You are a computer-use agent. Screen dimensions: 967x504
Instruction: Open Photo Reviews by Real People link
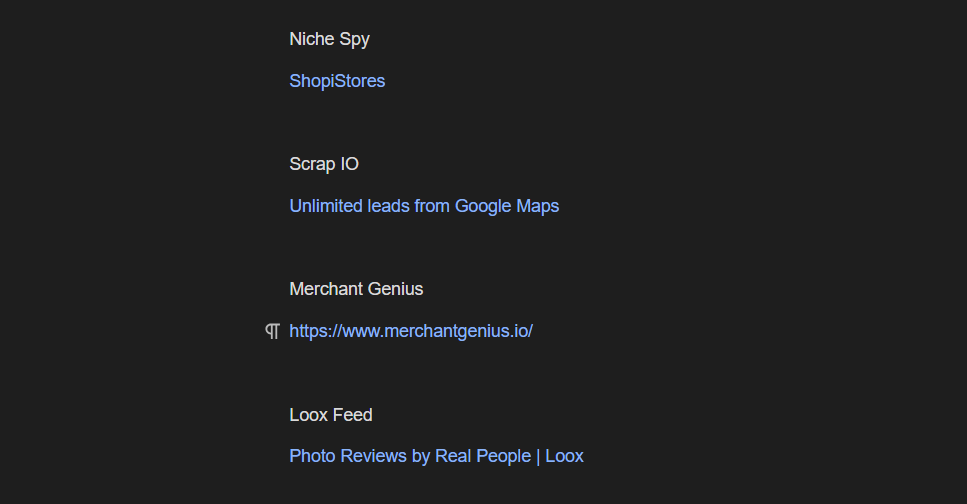pyautogui.click(x=409, y=456)
